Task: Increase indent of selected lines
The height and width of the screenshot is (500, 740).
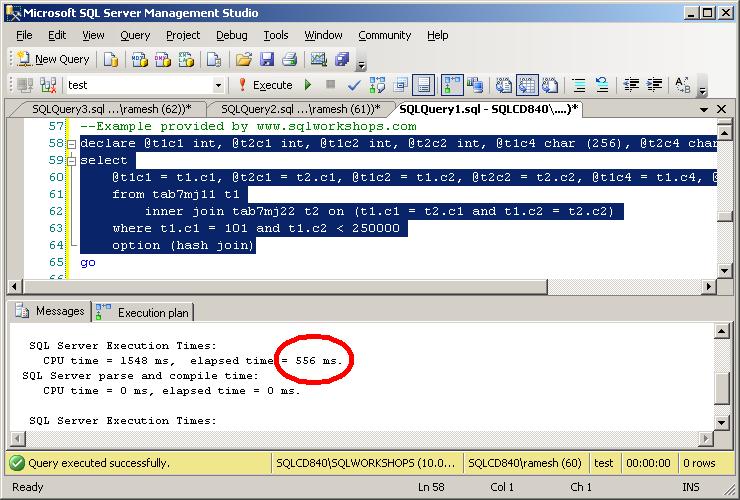Action: pyautogui.click(x=654, y=85)
